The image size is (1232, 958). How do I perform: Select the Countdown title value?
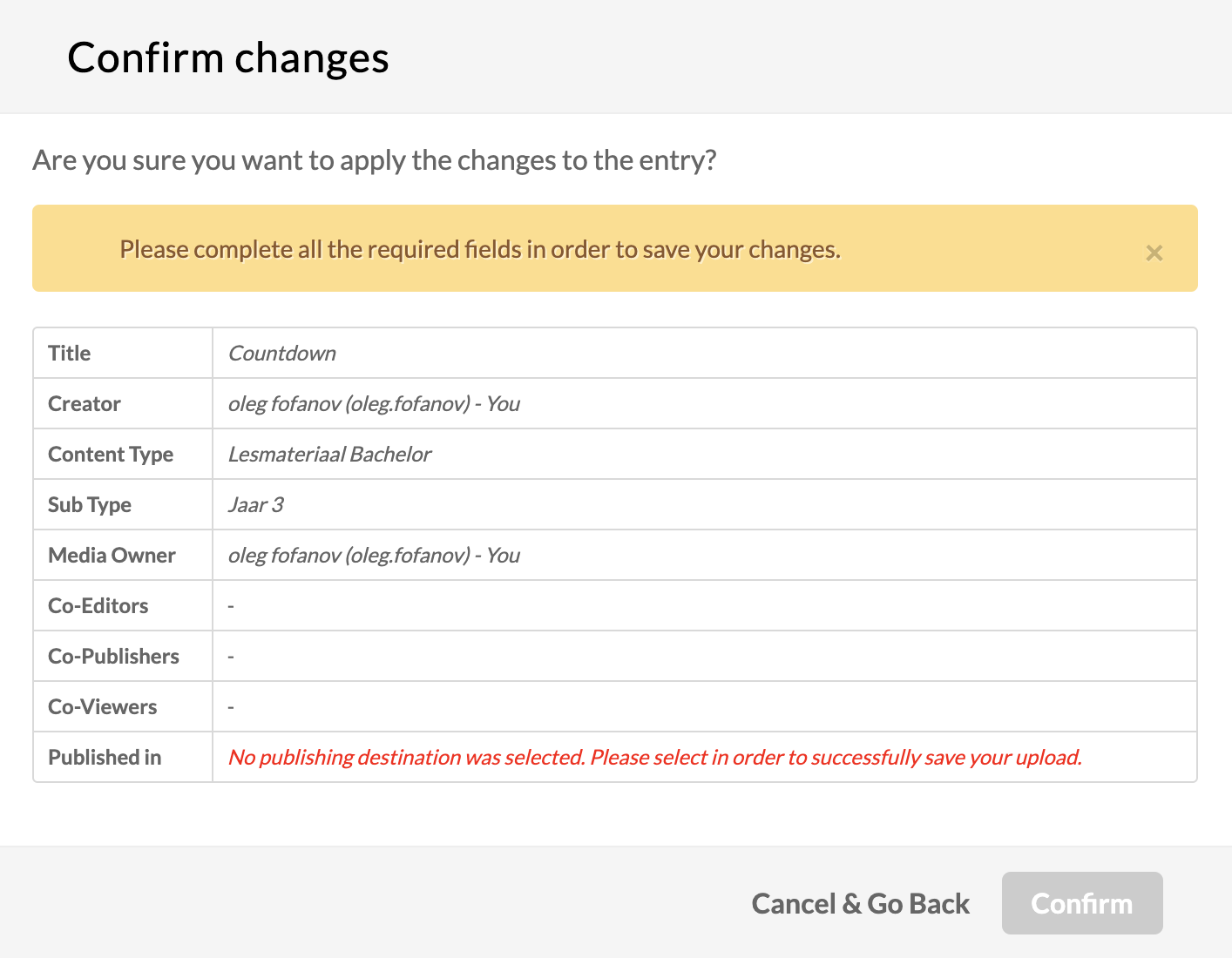(282, 353)
